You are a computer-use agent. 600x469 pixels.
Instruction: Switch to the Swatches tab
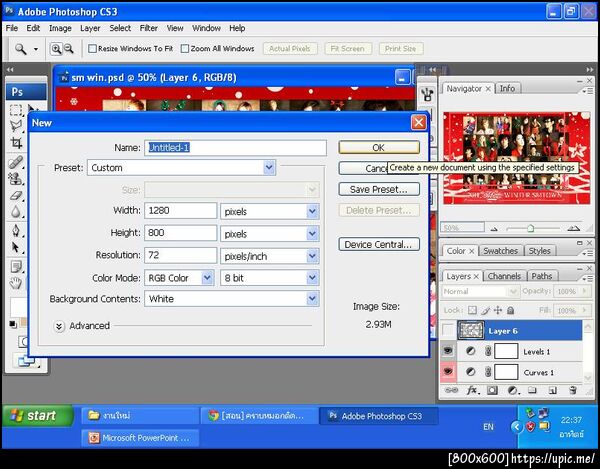pos(500,251)
